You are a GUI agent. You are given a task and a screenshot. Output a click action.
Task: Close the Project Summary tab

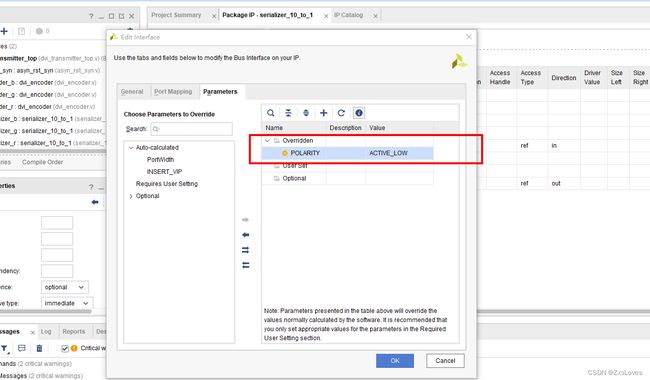click(214, 16)
